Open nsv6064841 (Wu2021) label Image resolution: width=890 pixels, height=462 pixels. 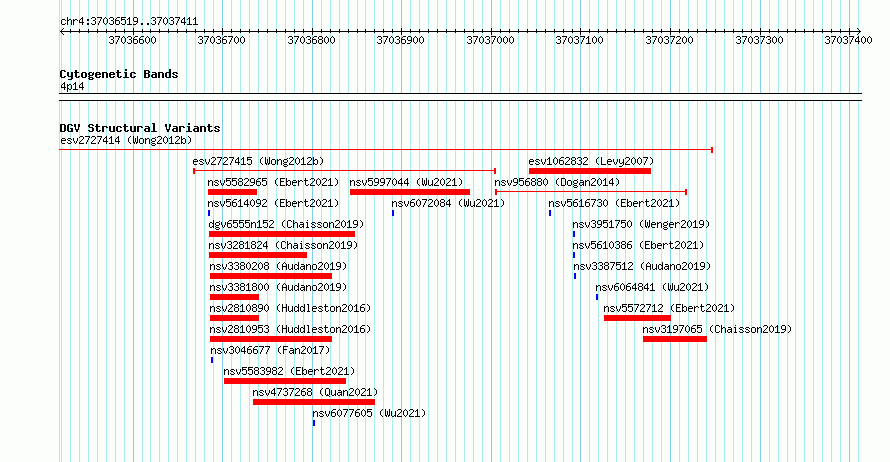pyautogui.click(x=652, y=287)
